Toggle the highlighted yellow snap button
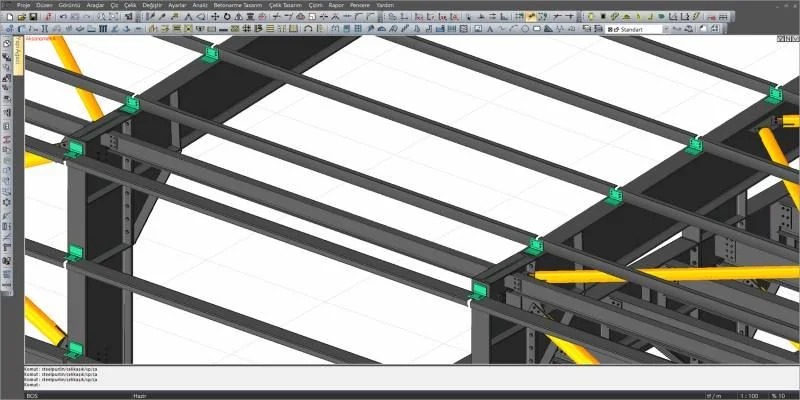800x400 pixels. [x=531, y=17]
